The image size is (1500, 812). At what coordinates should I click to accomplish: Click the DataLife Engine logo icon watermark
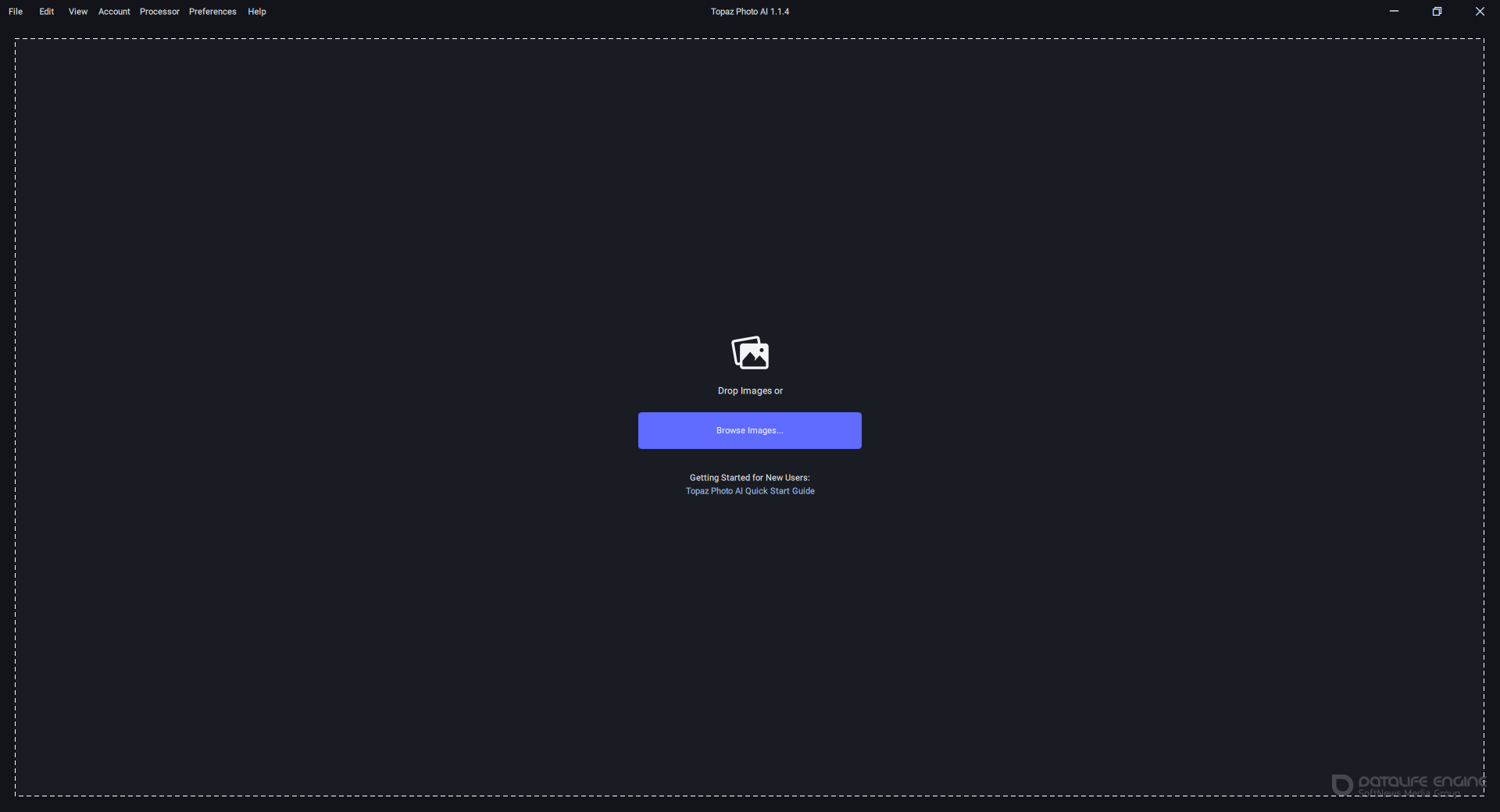[x=1341, y=785]
